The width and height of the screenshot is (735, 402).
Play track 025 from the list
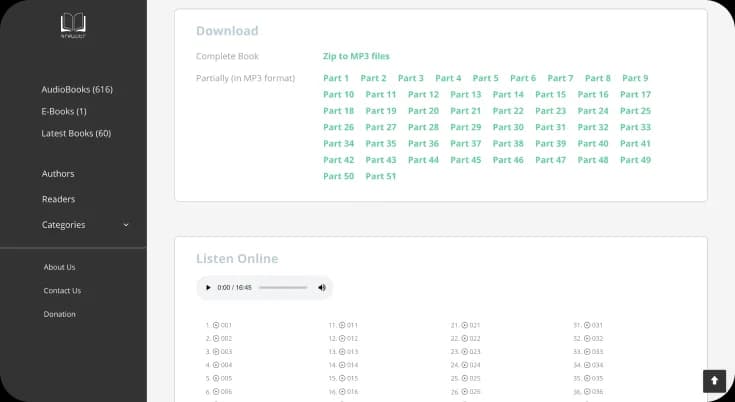[471, 378]
